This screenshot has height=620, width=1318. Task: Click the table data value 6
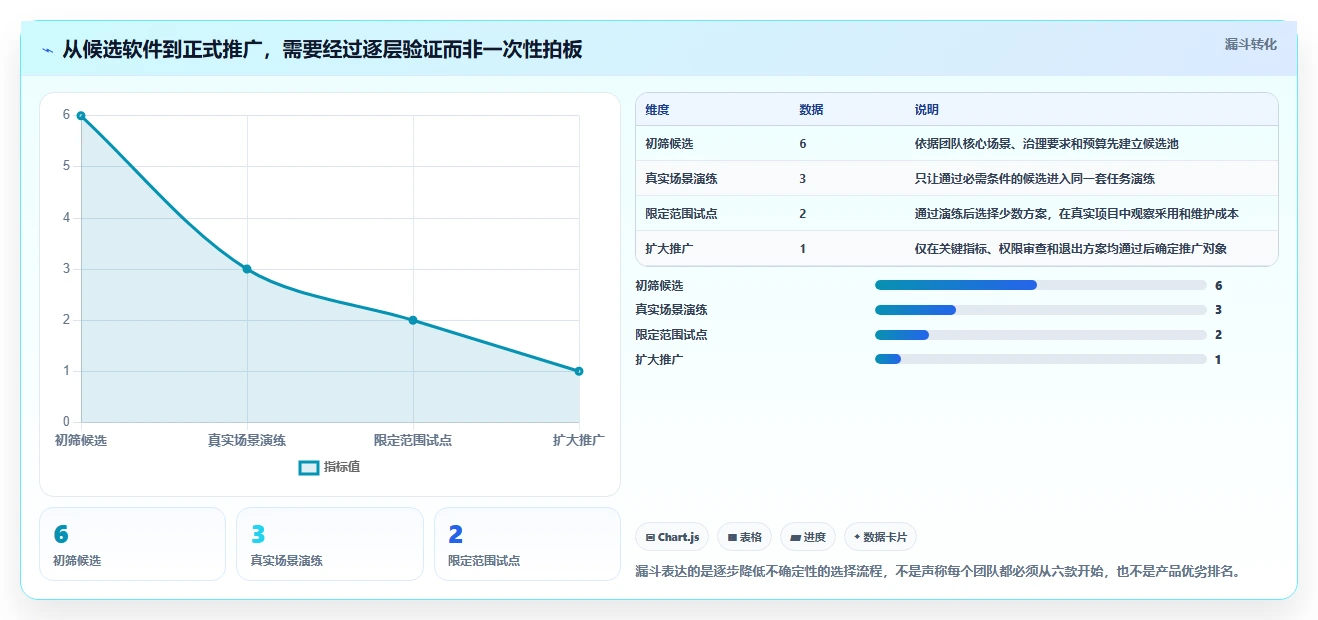(803, 144)
